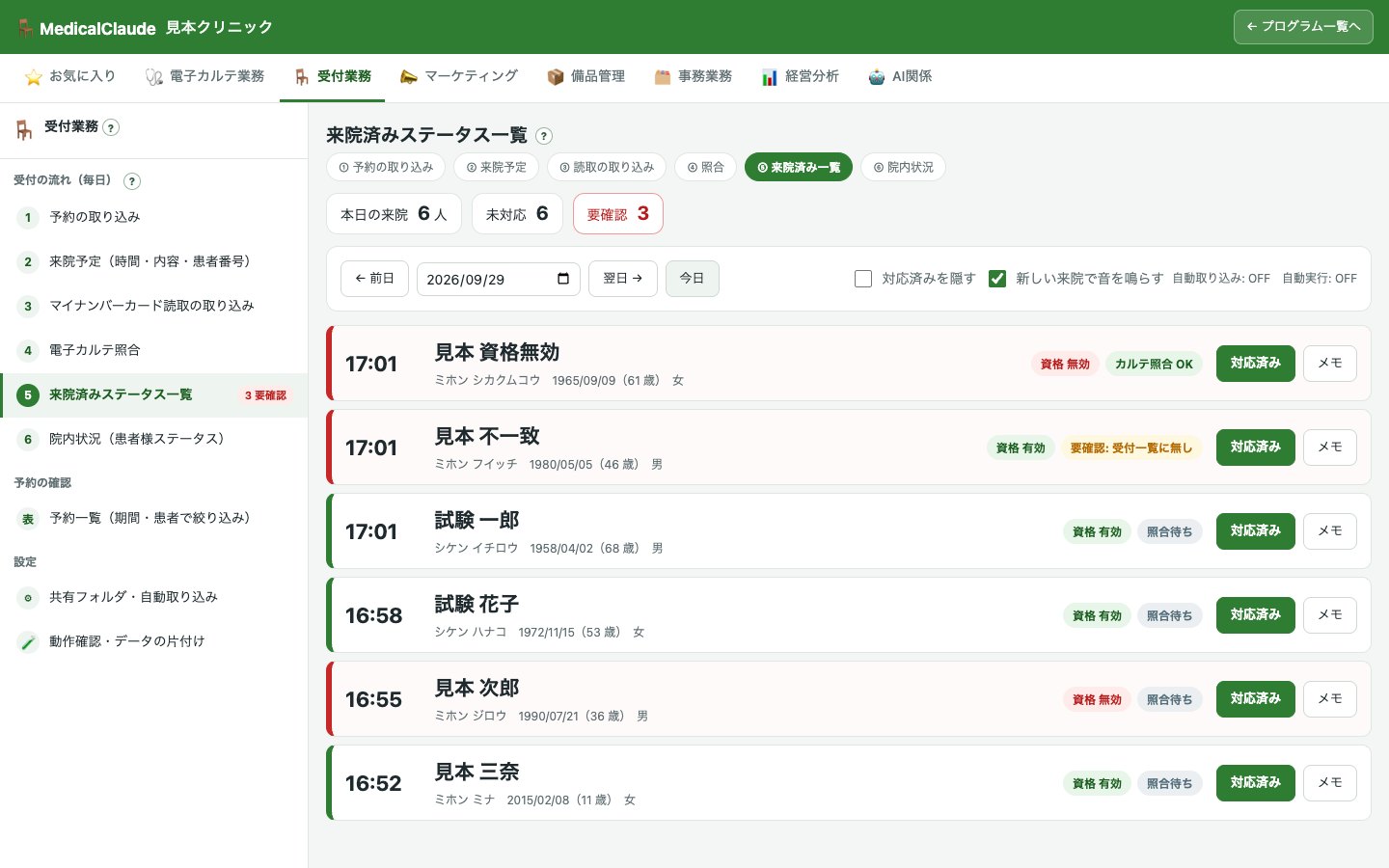Viewport: 1389px width, 868px height.
Task: Click 資格 無効 badge on 見本 次郎 row
Action: tap(1097, 700)
